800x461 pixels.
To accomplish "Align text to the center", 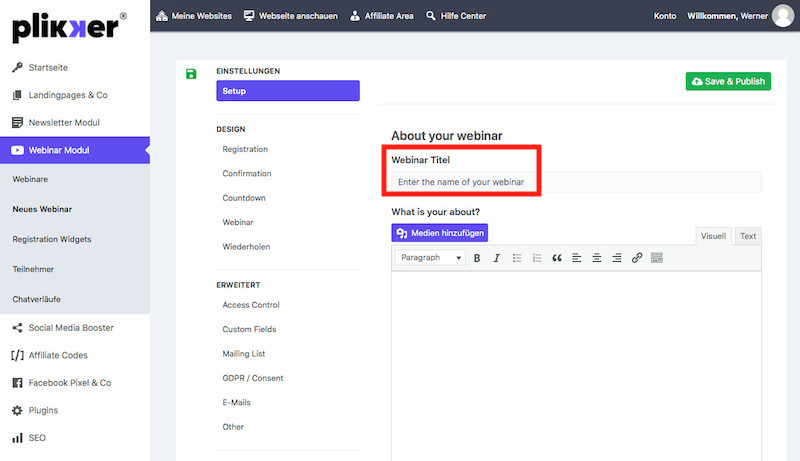I will click(597, 258).
